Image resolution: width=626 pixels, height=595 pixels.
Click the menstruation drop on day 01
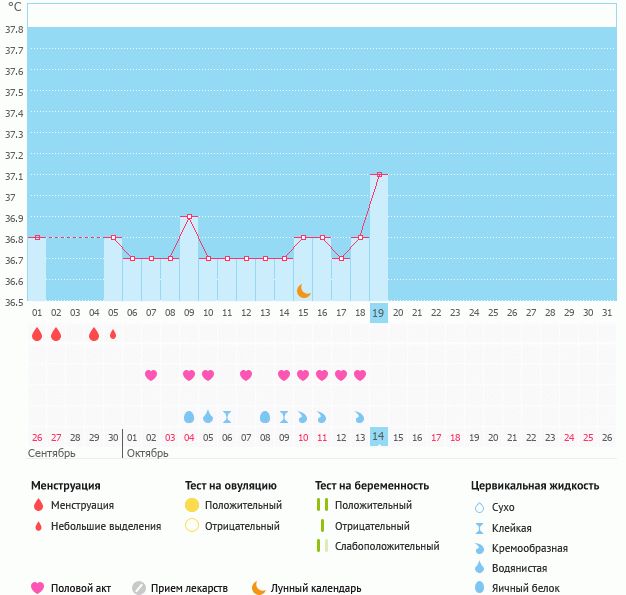coord(37,335)
